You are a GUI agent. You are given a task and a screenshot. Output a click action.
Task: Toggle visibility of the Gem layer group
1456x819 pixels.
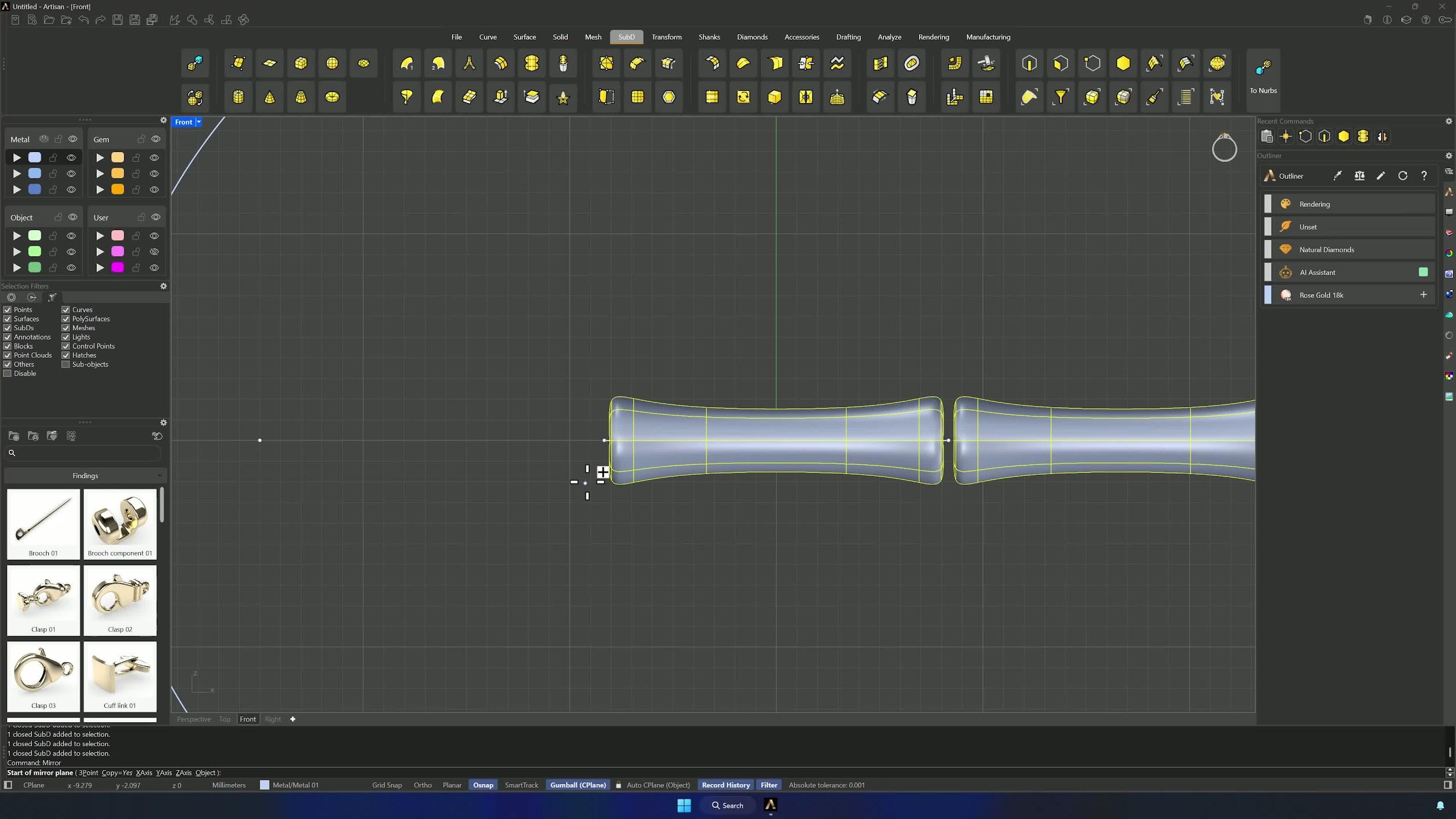click(x=156, y=139)
